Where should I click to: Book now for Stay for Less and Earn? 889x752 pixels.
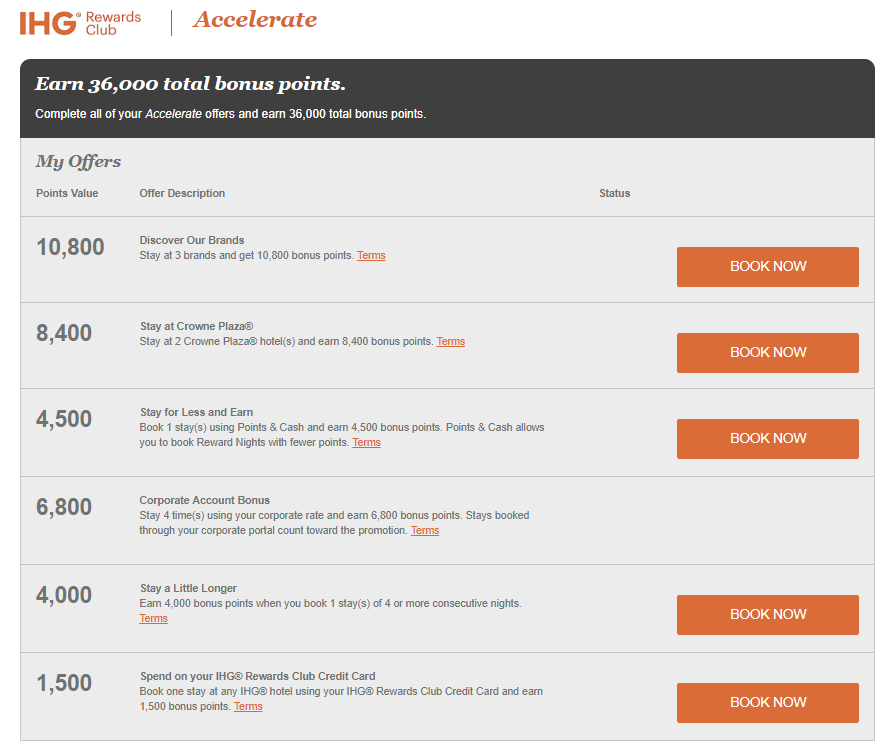click(x=768, y=439)
